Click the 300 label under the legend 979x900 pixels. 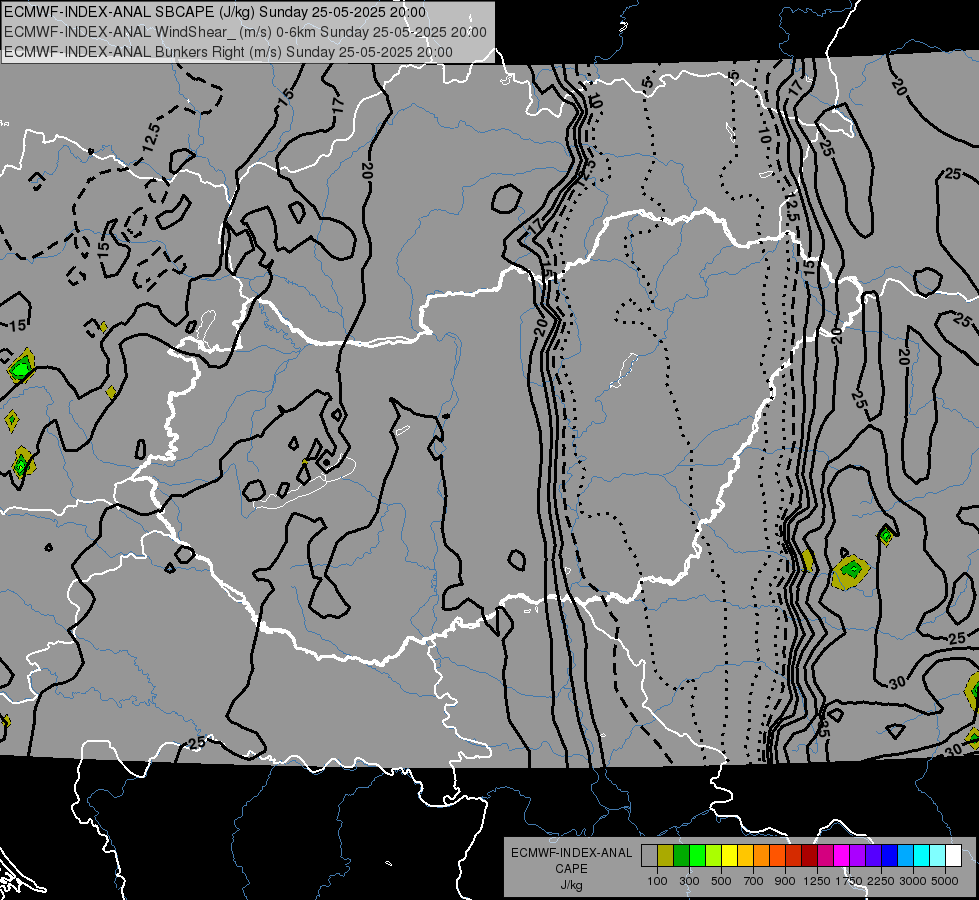click(x=689, y=881)
